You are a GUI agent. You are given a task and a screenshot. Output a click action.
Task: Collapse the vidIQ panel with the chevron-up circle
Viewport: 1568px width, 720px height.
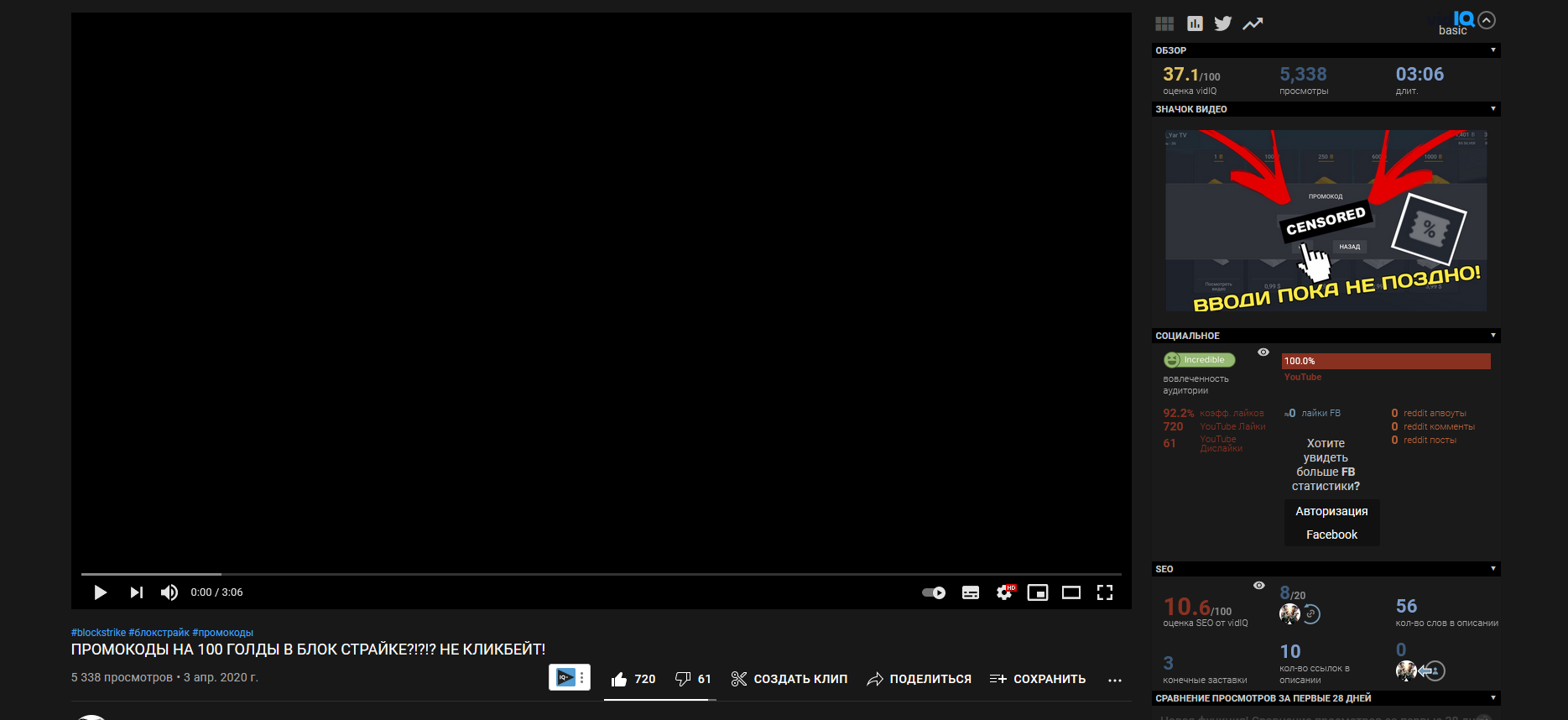pos(1487,20)
